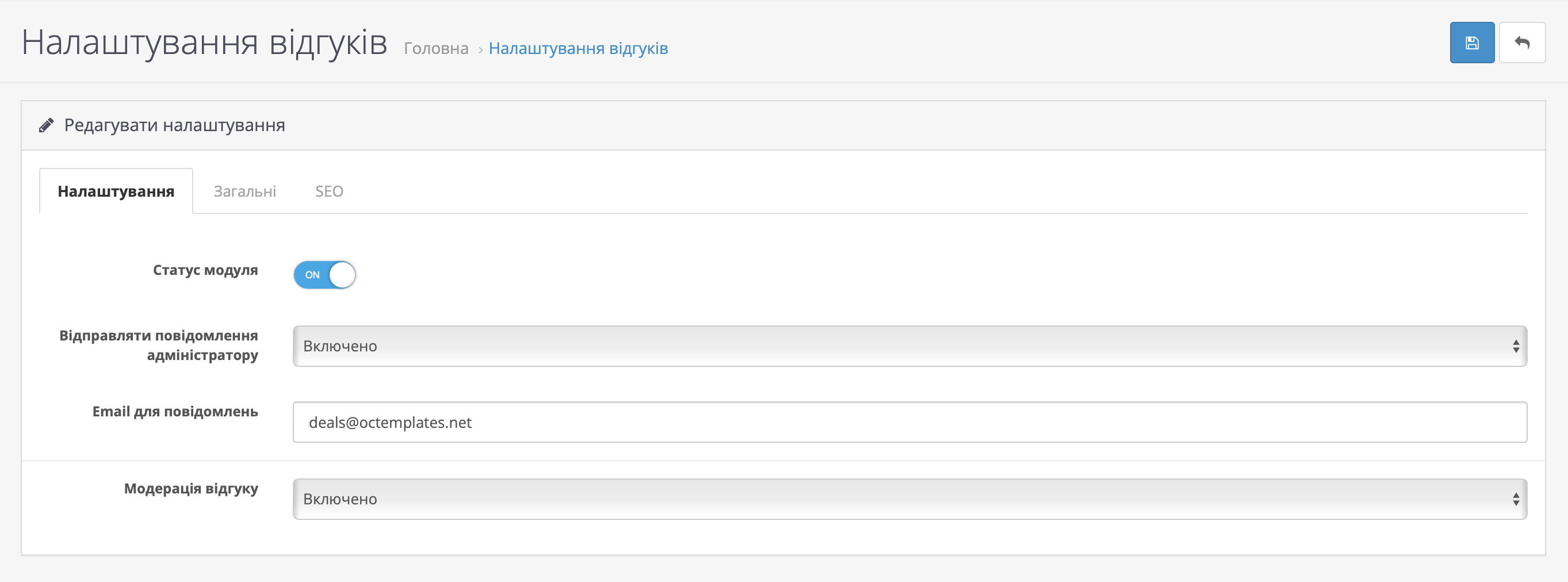The image size is (1568, 582).
Task: Open the Відправляти повідомлення адміністратору dropdown
Action: (x=909, y=346)
